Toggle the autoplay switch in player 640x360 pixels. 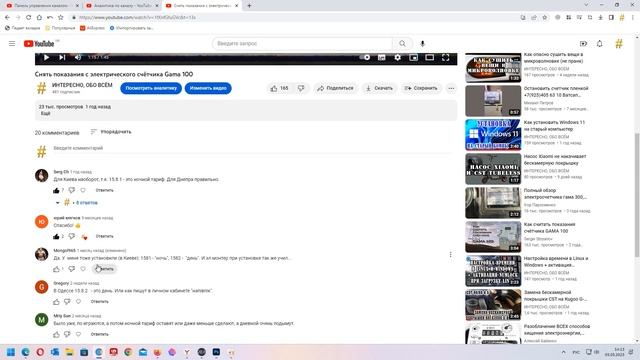click(x=365, y=58)
